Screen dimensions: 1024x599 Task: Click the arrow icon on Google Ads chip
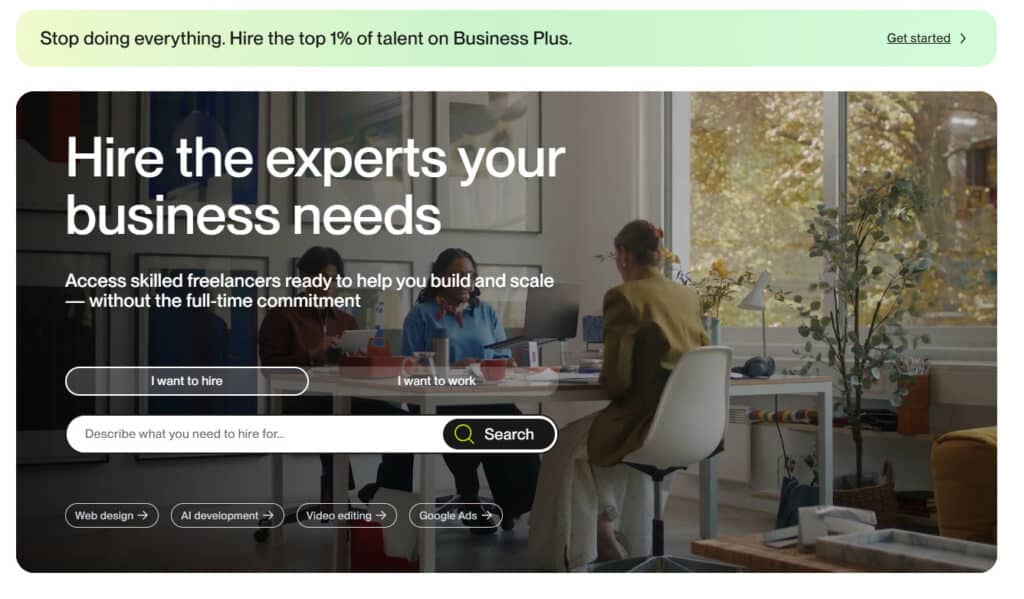pyautogui.click(x=487, y=515)
